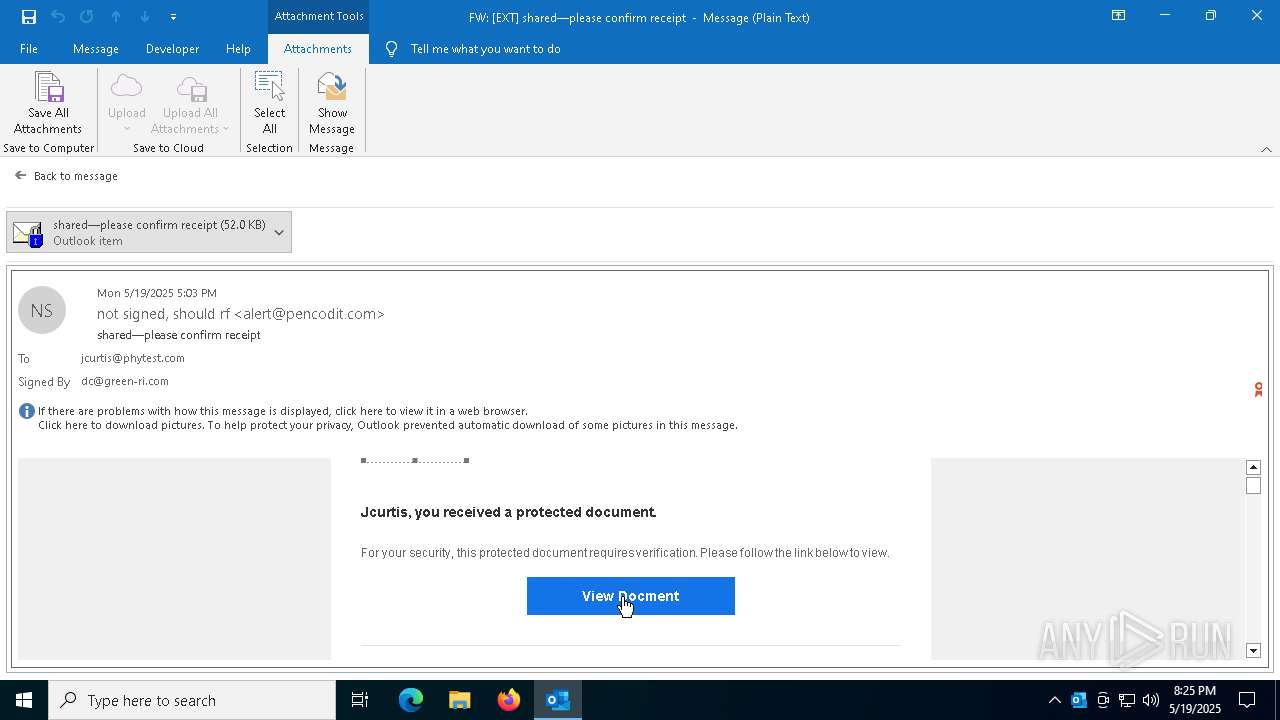
Task: Click message body scroll down arrow
Action: click(x=1253, y=651)
